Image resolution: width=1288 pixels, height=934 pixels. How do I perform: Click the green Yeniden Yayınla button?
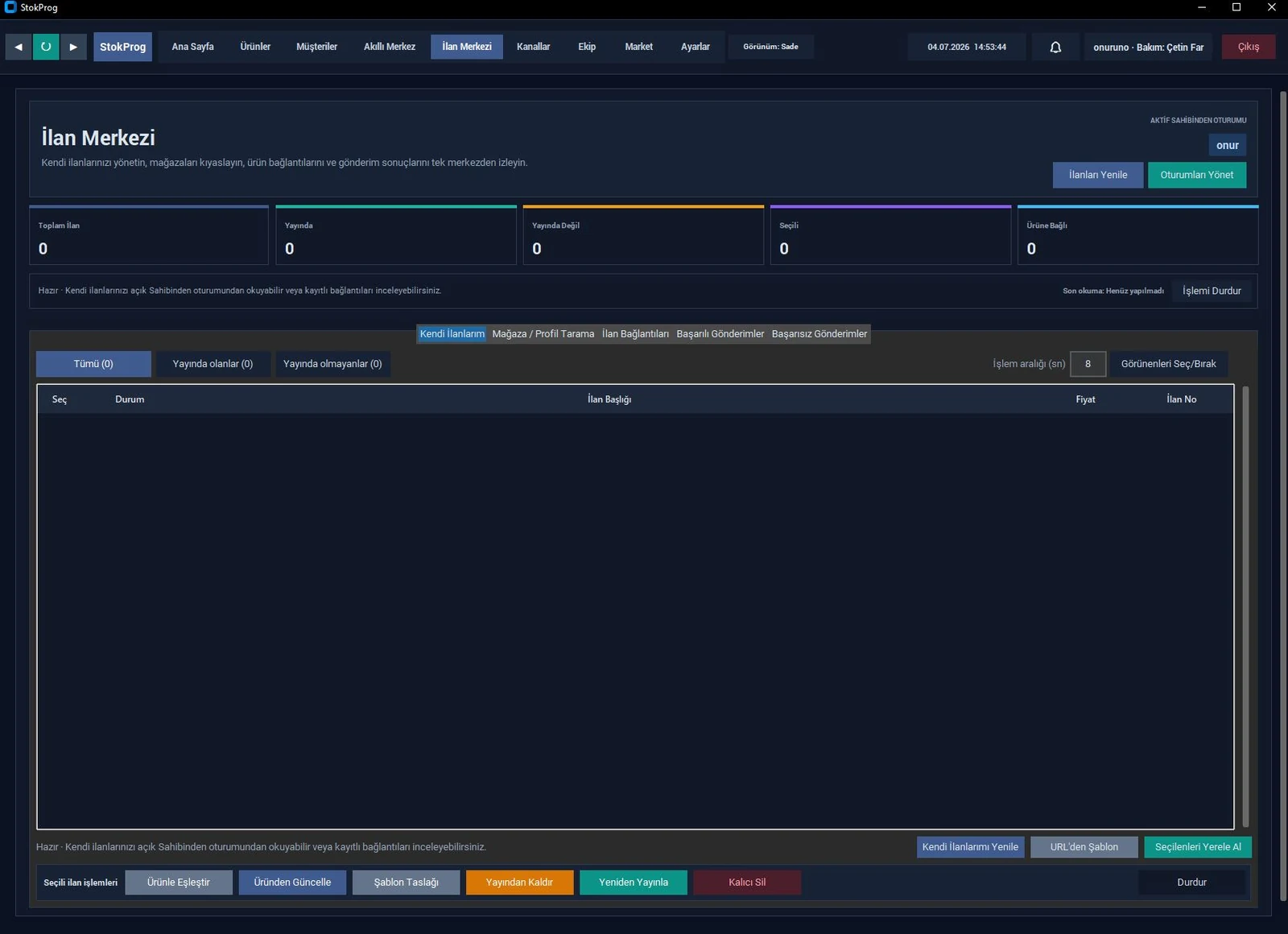coord(634,882)
